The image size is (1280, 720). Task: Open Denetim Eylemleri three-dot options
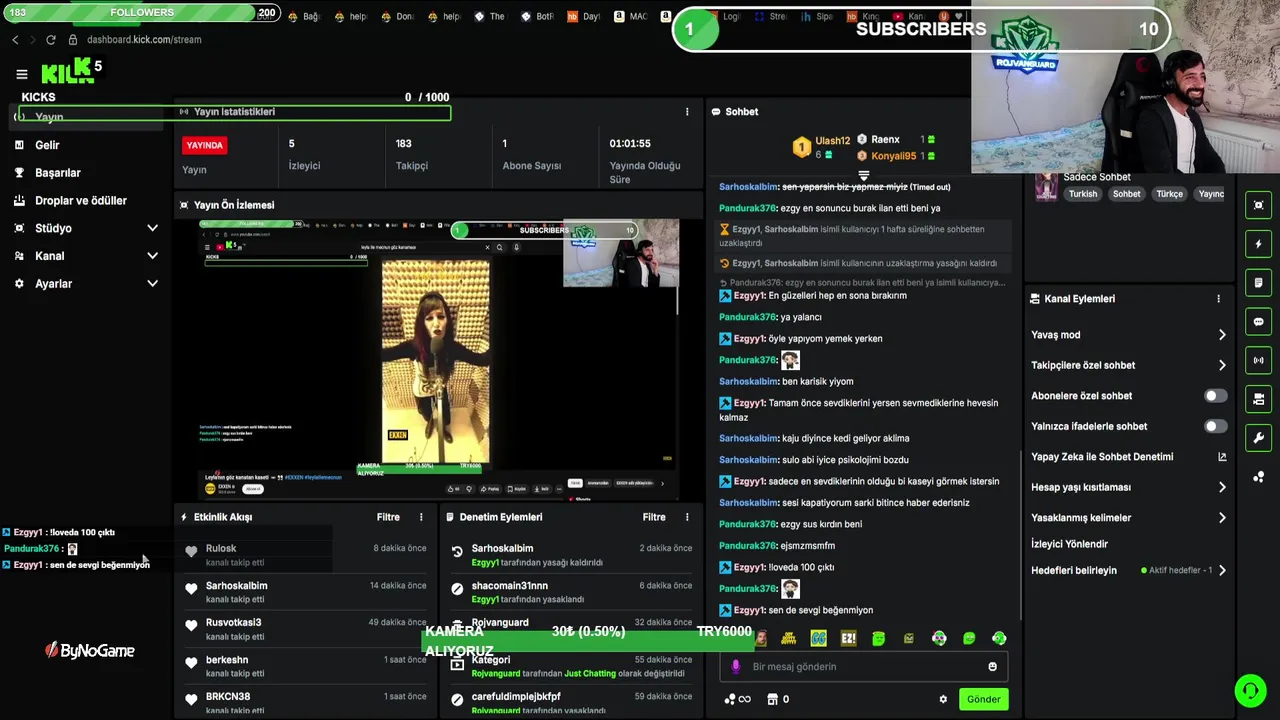[687, 517]
